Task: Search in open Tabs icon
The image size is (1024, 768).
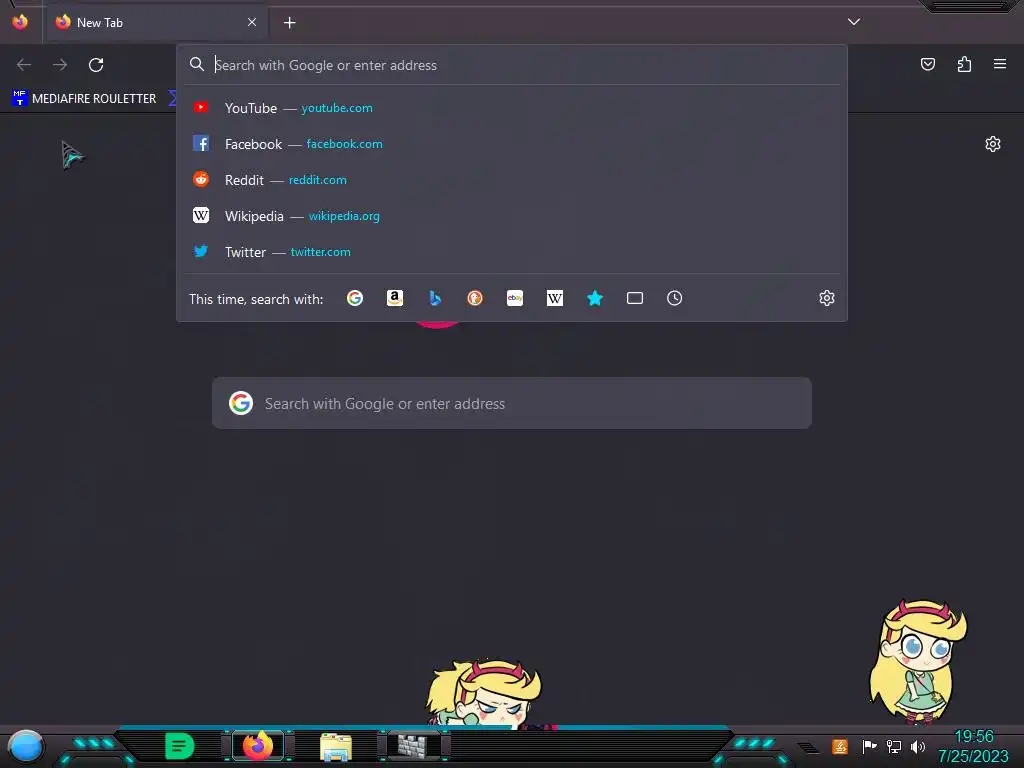Action: [635, 298]
